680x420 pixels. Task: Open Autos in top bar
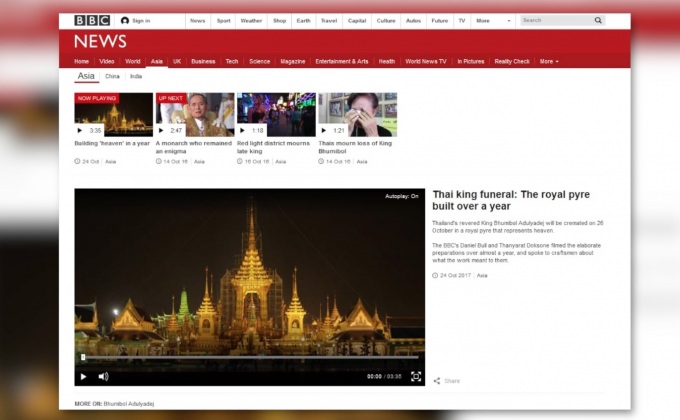[413, 20]
